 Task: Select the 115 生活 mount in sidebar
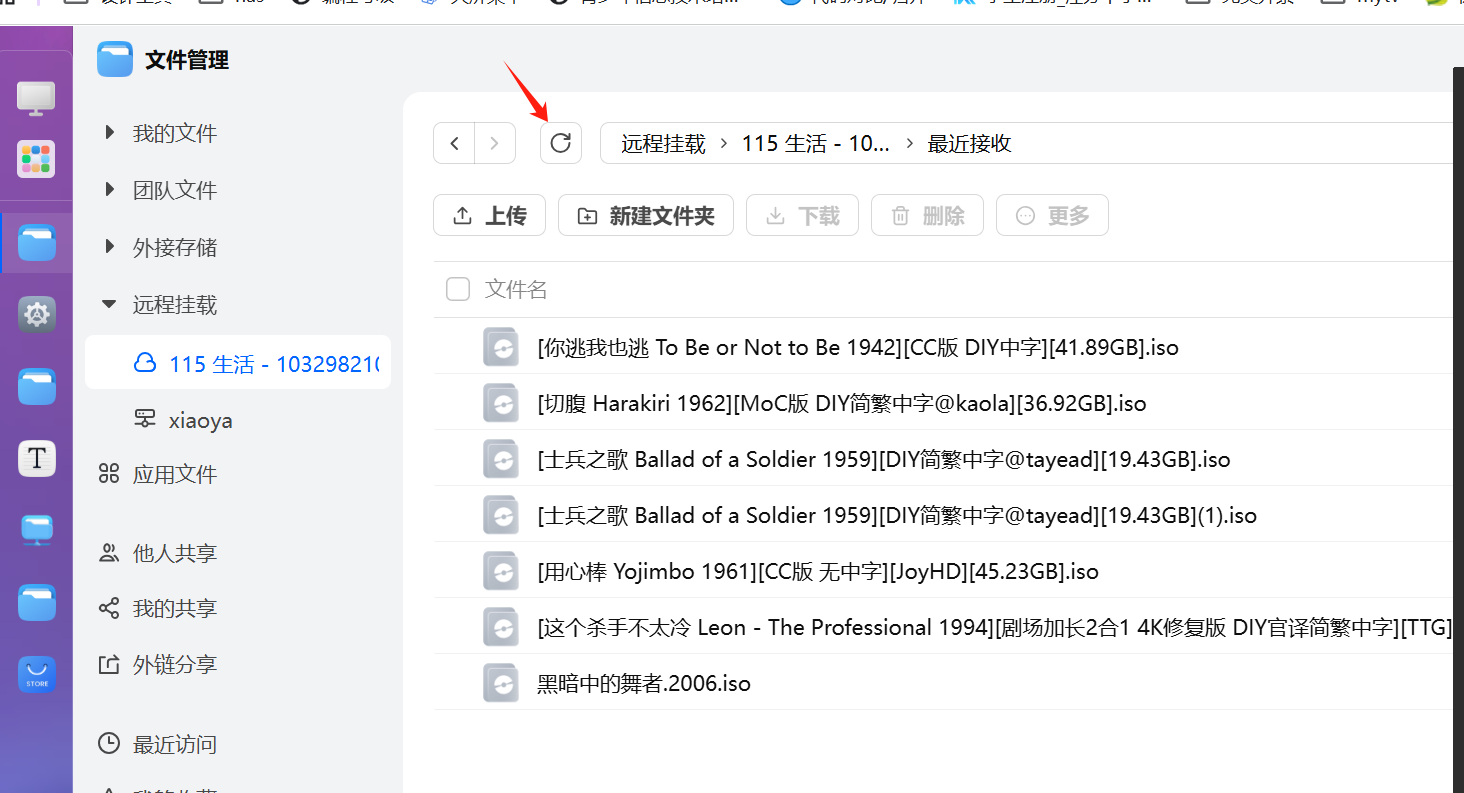(238, 362)
